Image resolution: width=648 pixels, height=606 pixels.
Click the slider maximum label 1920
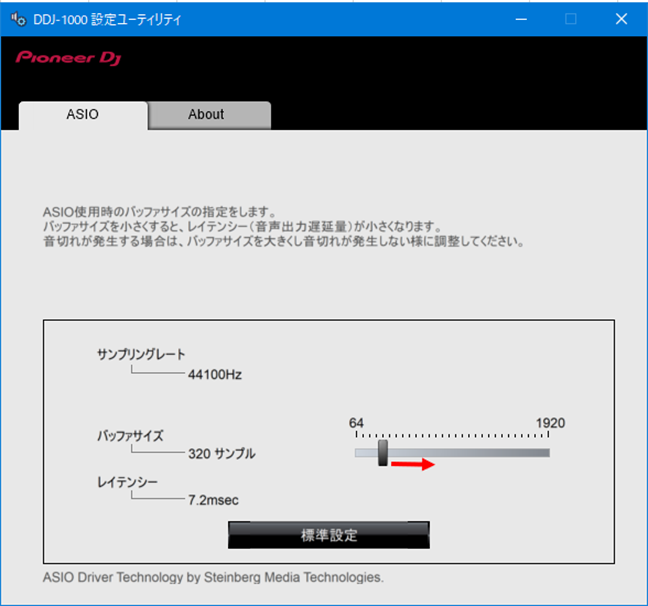[x=550, y=423]
